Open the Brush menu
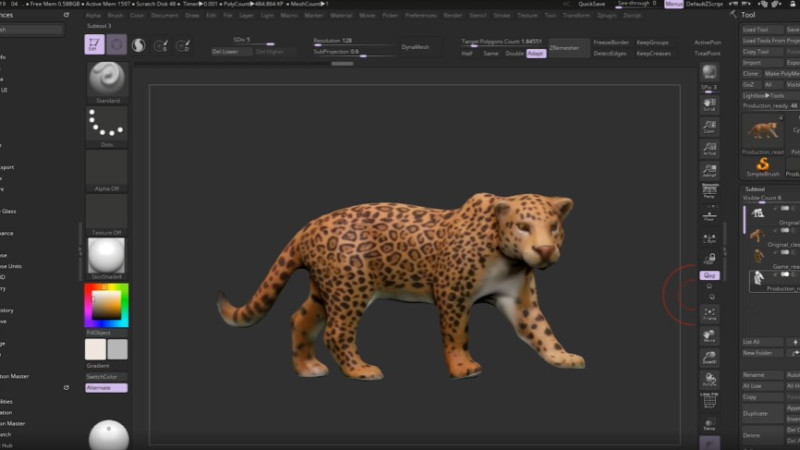This screenshot has width=800, height=450. 115,15
